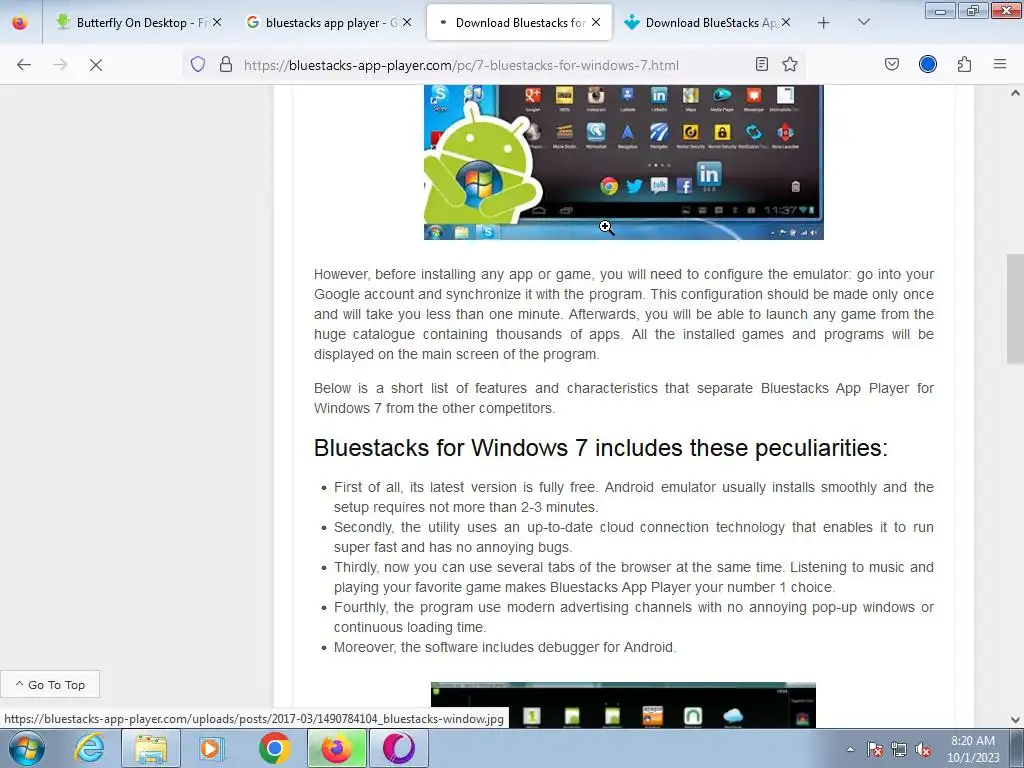Open the Firefox account menu
The image size is (1024, 768).
point(928,64)
